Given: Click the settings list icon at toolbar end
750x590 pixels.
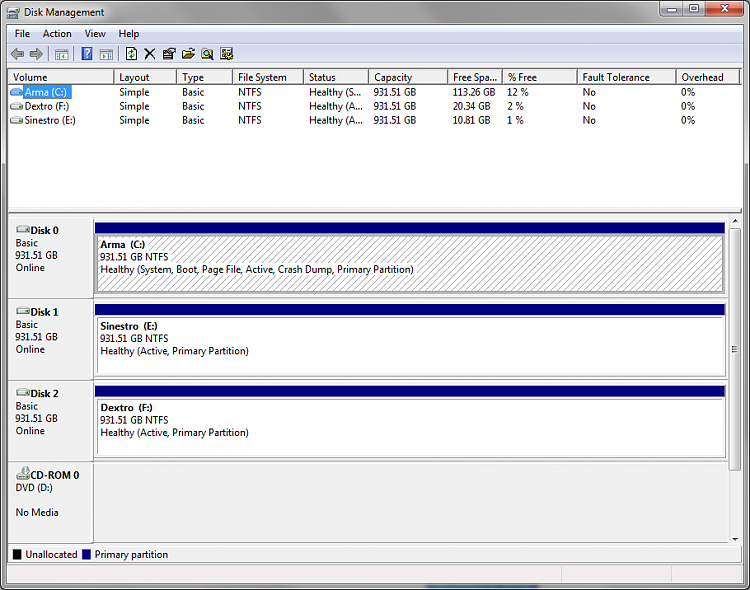Looking at the screenshot, I should [226, 54].
